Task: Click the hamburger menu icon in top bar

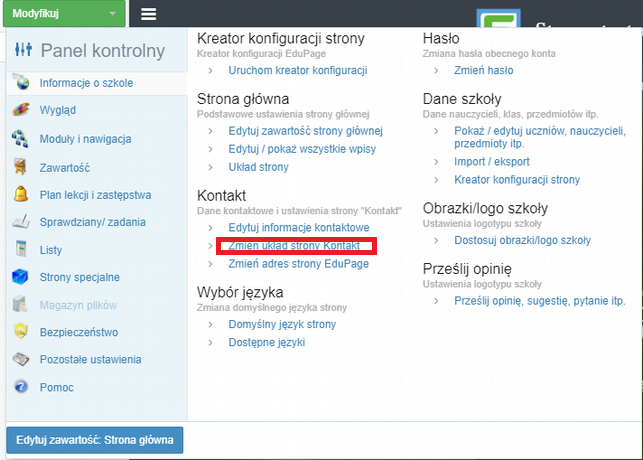Action: pyautogui.click(x=148, y=14)
